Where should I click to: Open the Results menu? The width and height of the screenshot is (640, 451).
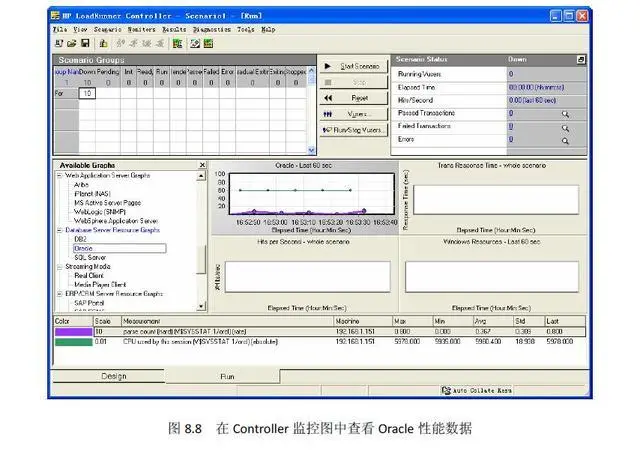174,29
